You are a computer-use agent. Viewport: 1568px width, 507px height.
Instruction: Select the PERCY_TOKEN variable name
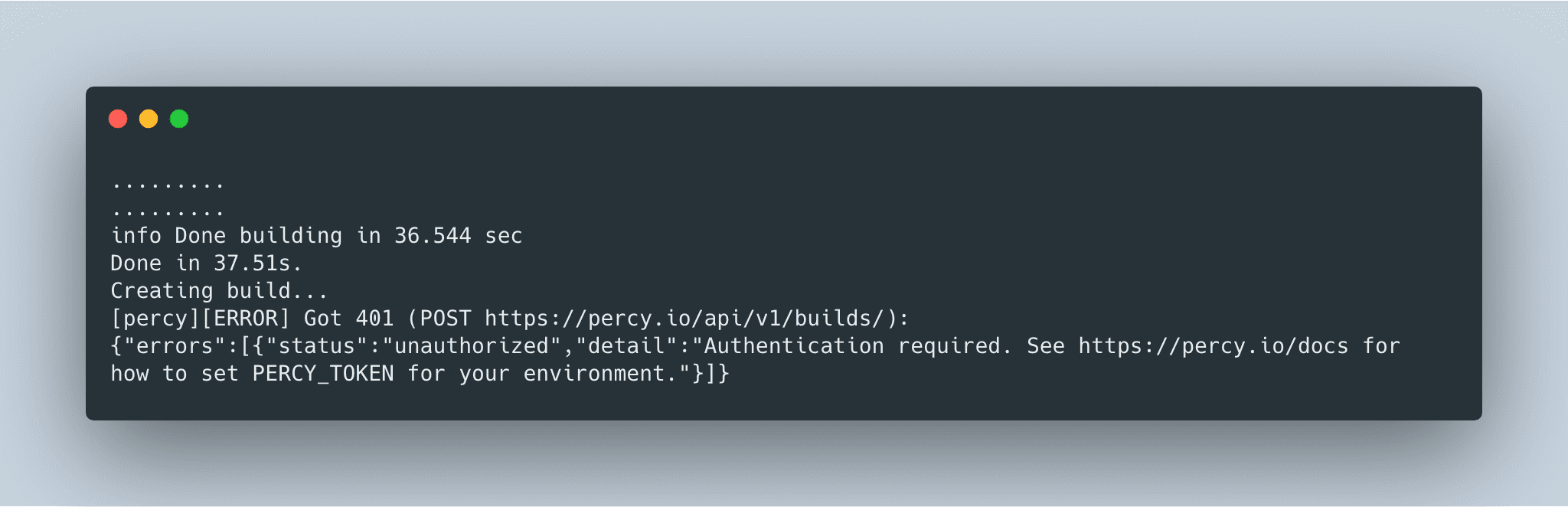[323, 374]
